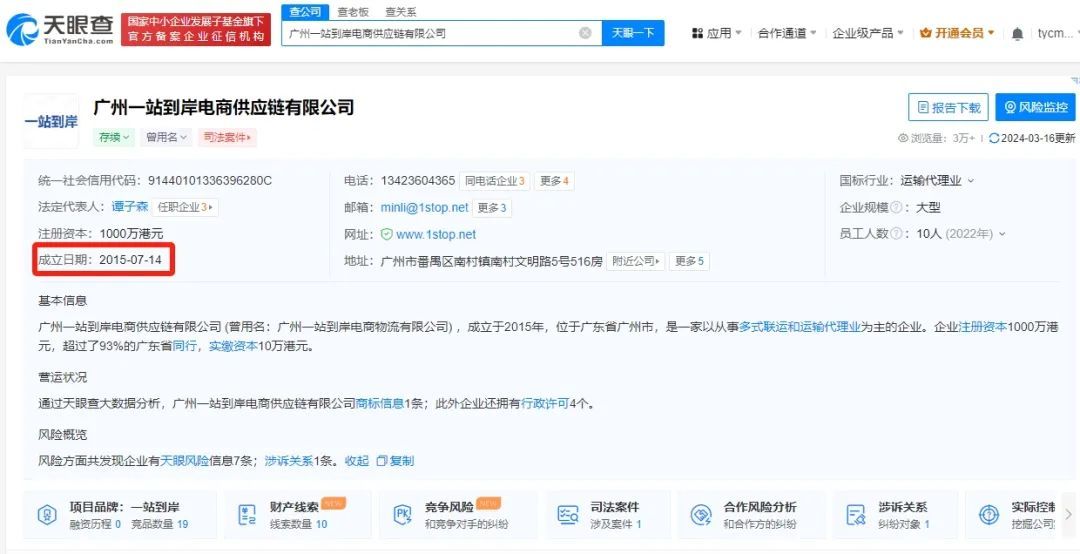Click the 风险监控 button

coord(1036,107)
